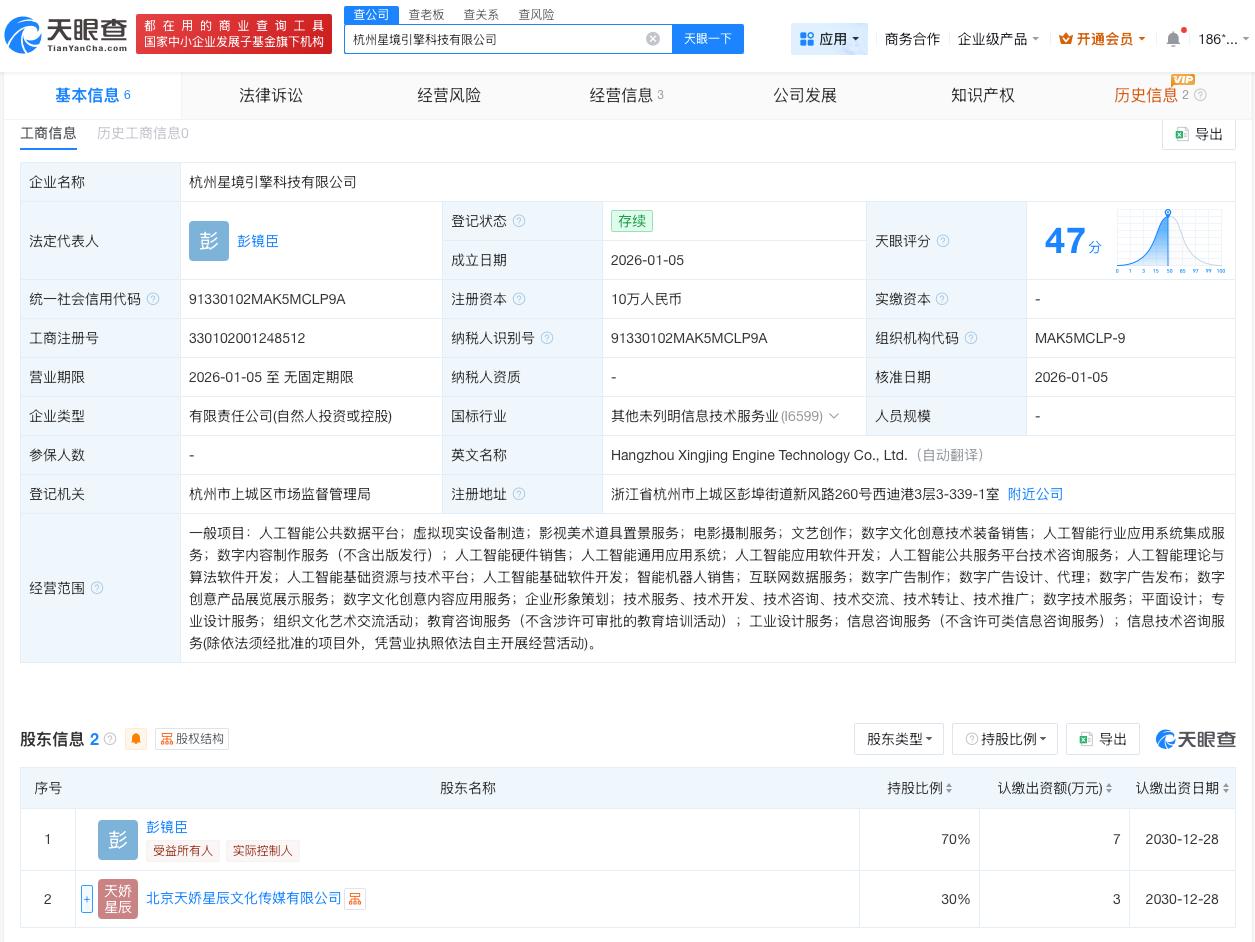Viewport: 1255px width, 942px height.
Task: Click 导出 export icon in shareholder section
Action: (1086, 739)
